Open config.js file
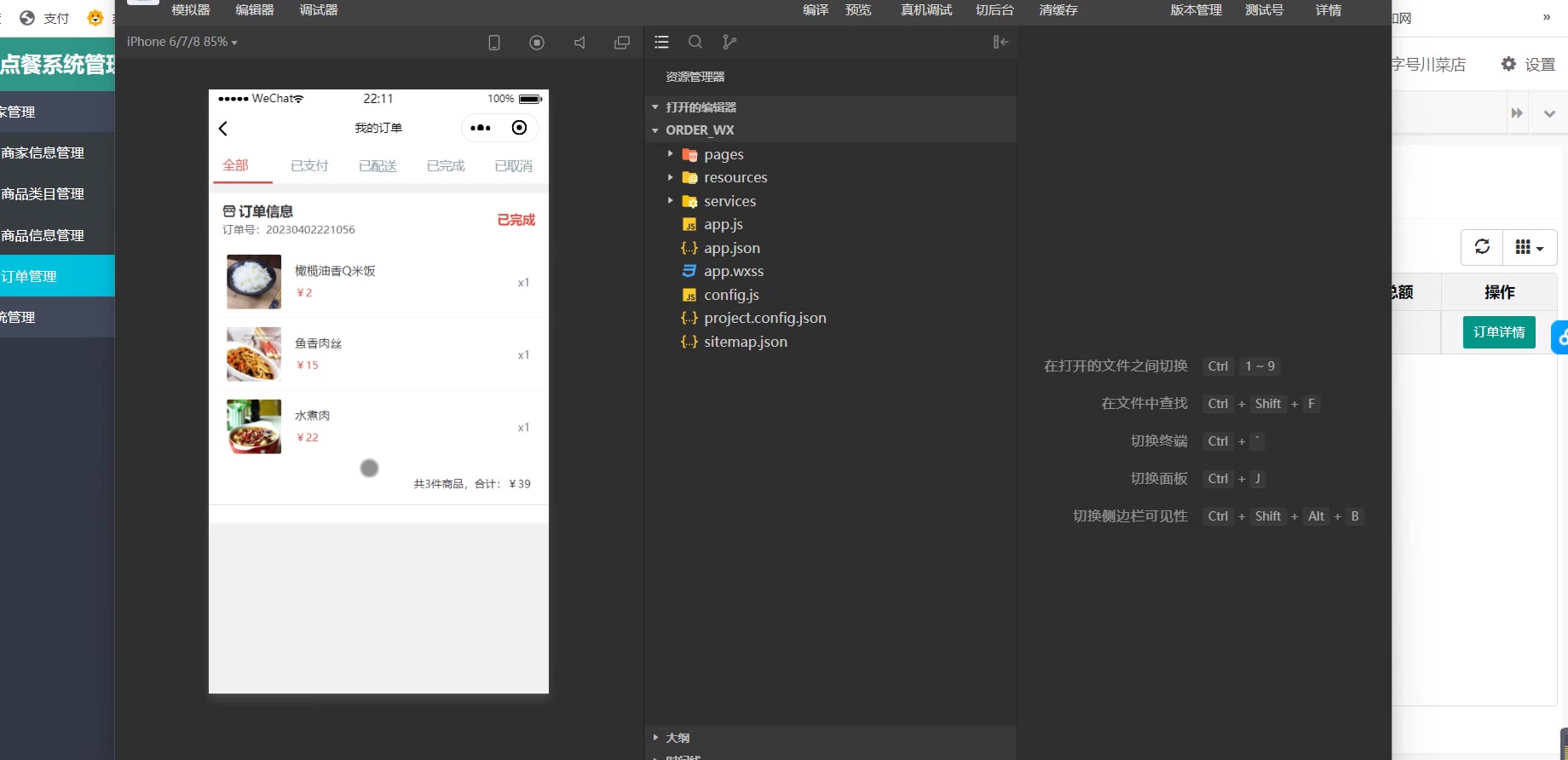1568x760 pixels. 731,295
